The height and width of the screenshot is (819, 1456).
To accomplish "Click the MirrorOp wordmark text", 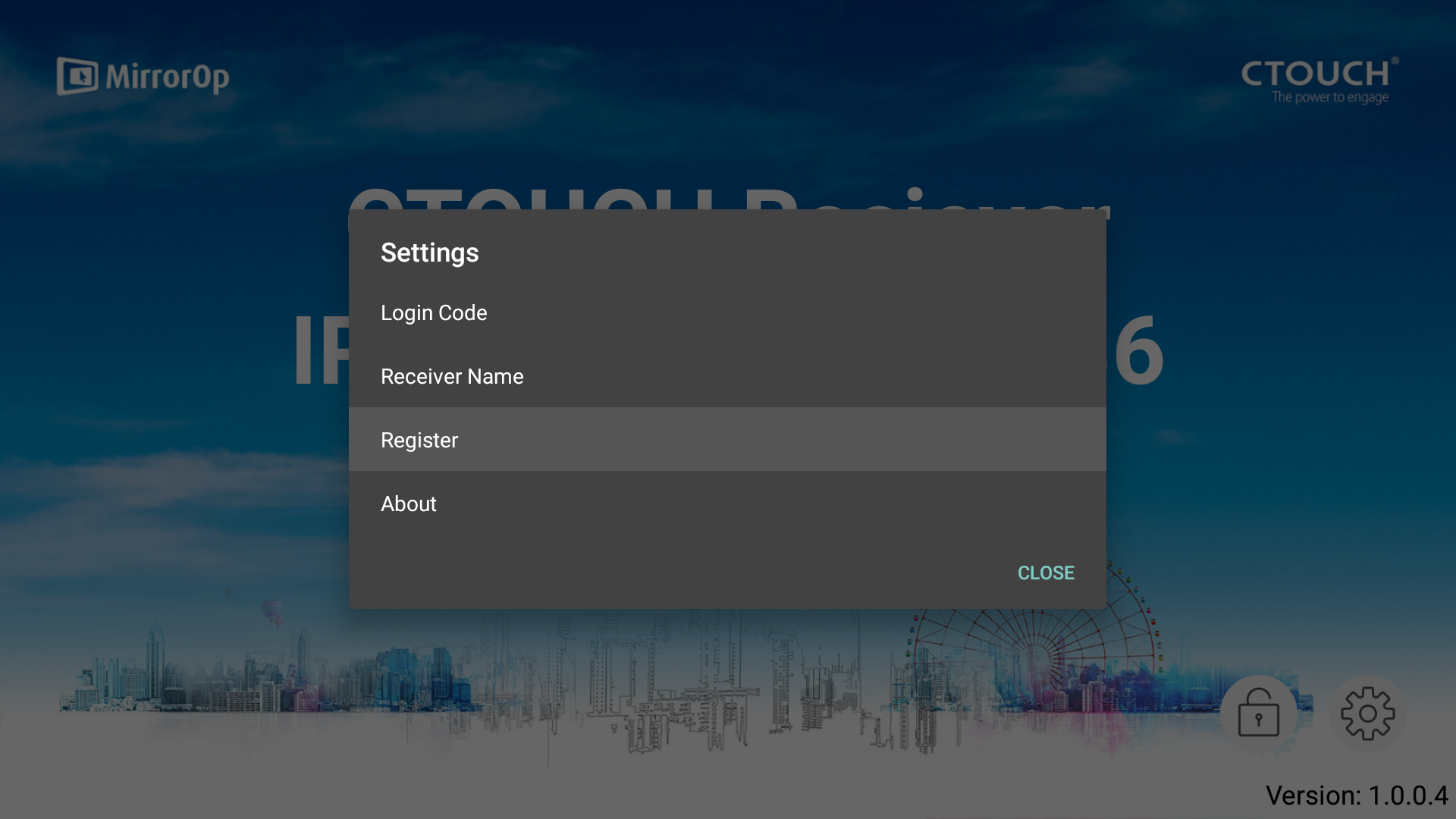I will tap(168, 77).
